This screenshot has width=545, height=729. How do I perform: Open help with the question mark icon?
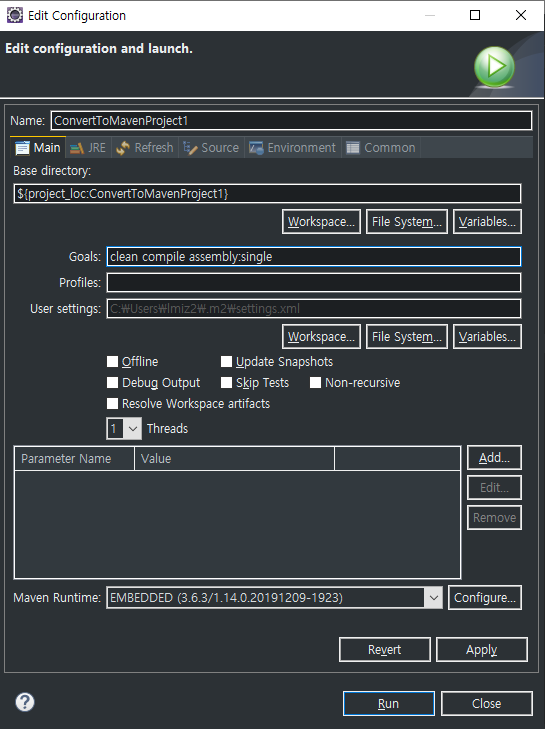coord(25,702)
